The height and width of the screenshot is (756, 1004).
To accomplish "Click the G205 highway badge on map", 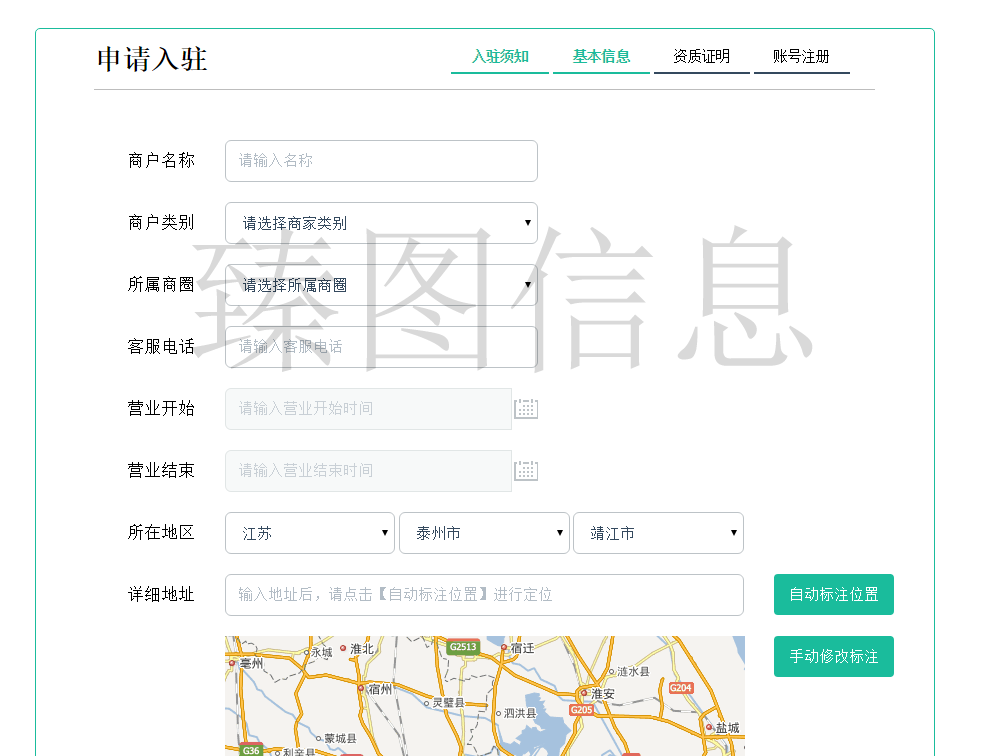I will click(x=581, y=709).
